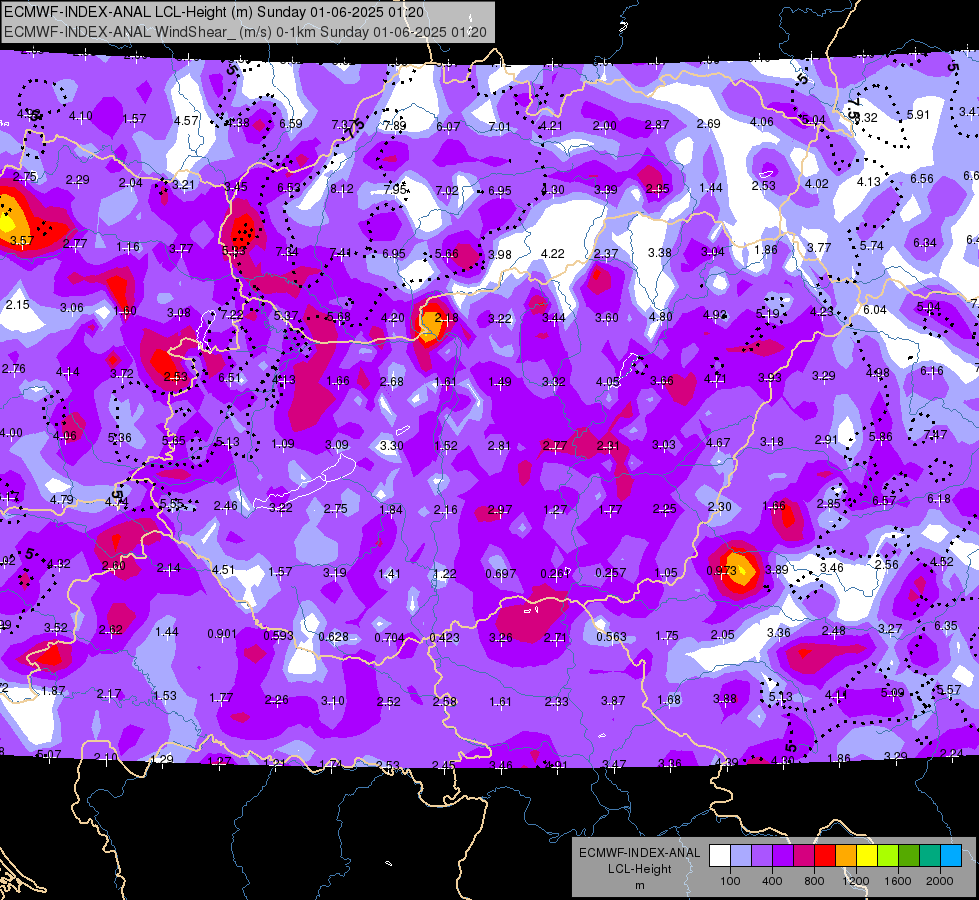The image size is (979, 900).
Task: Click the 0.901 value on the map
Action: [x=222, y=634]
